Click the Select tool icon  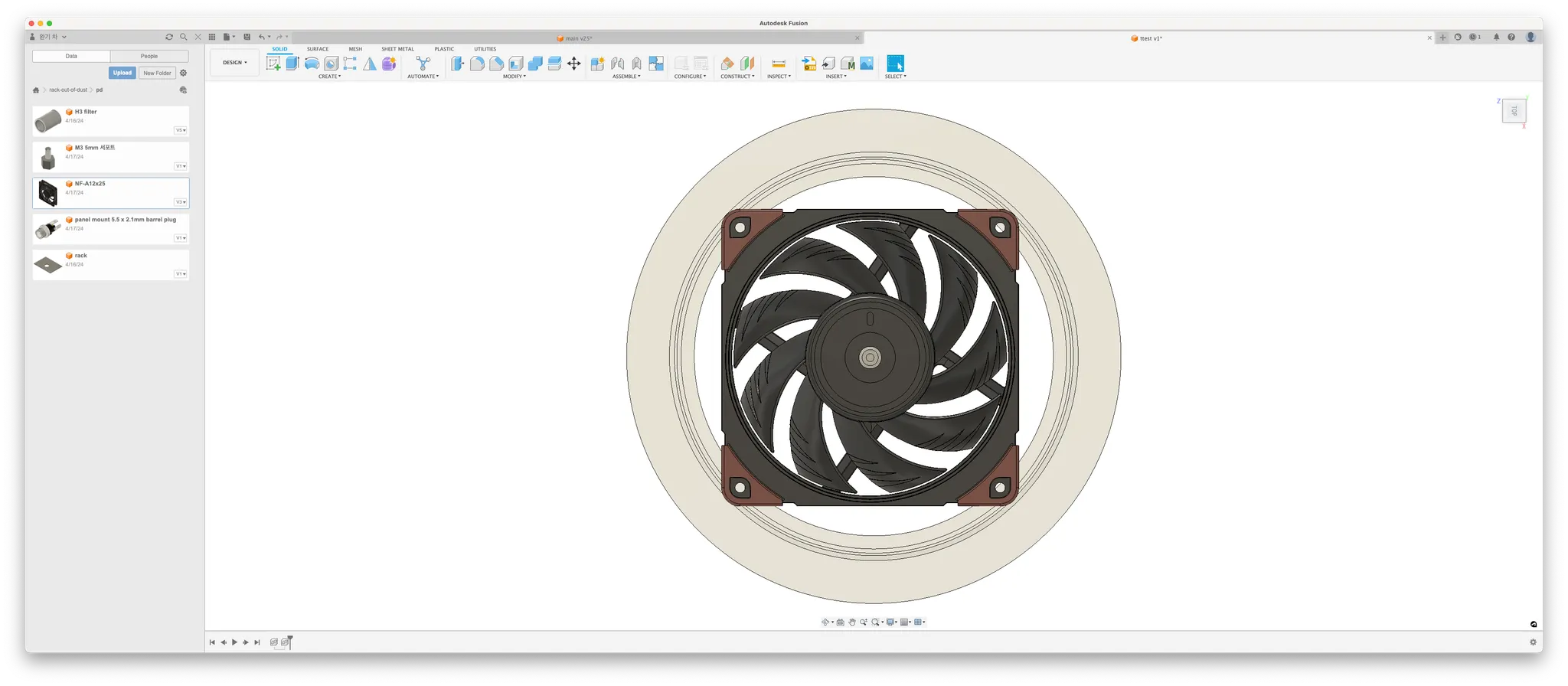coord(895,64)
